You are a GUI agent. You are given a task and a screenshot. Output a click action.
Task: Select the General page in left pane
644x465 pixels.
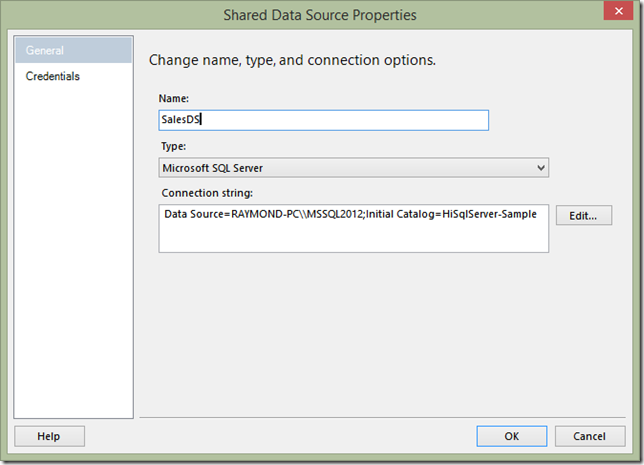[x=74, y=50]
